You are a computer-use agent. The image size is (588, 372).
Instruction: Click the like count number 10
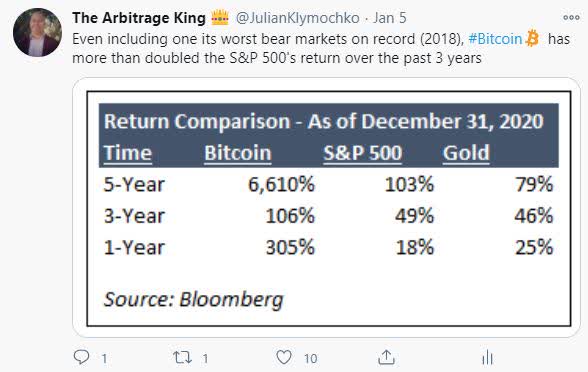(310, 358)
